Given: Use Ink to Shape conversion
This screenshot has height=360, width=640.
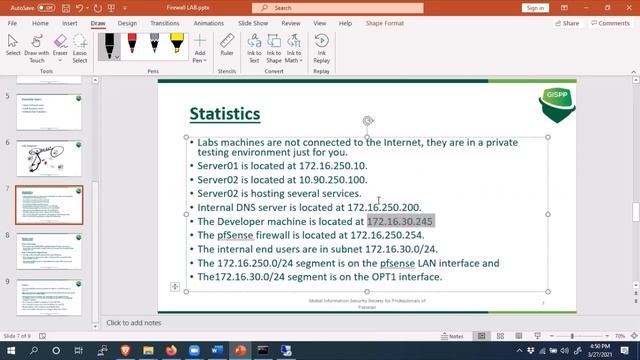Looking at the screenshot, I should (x=273, y=49).
